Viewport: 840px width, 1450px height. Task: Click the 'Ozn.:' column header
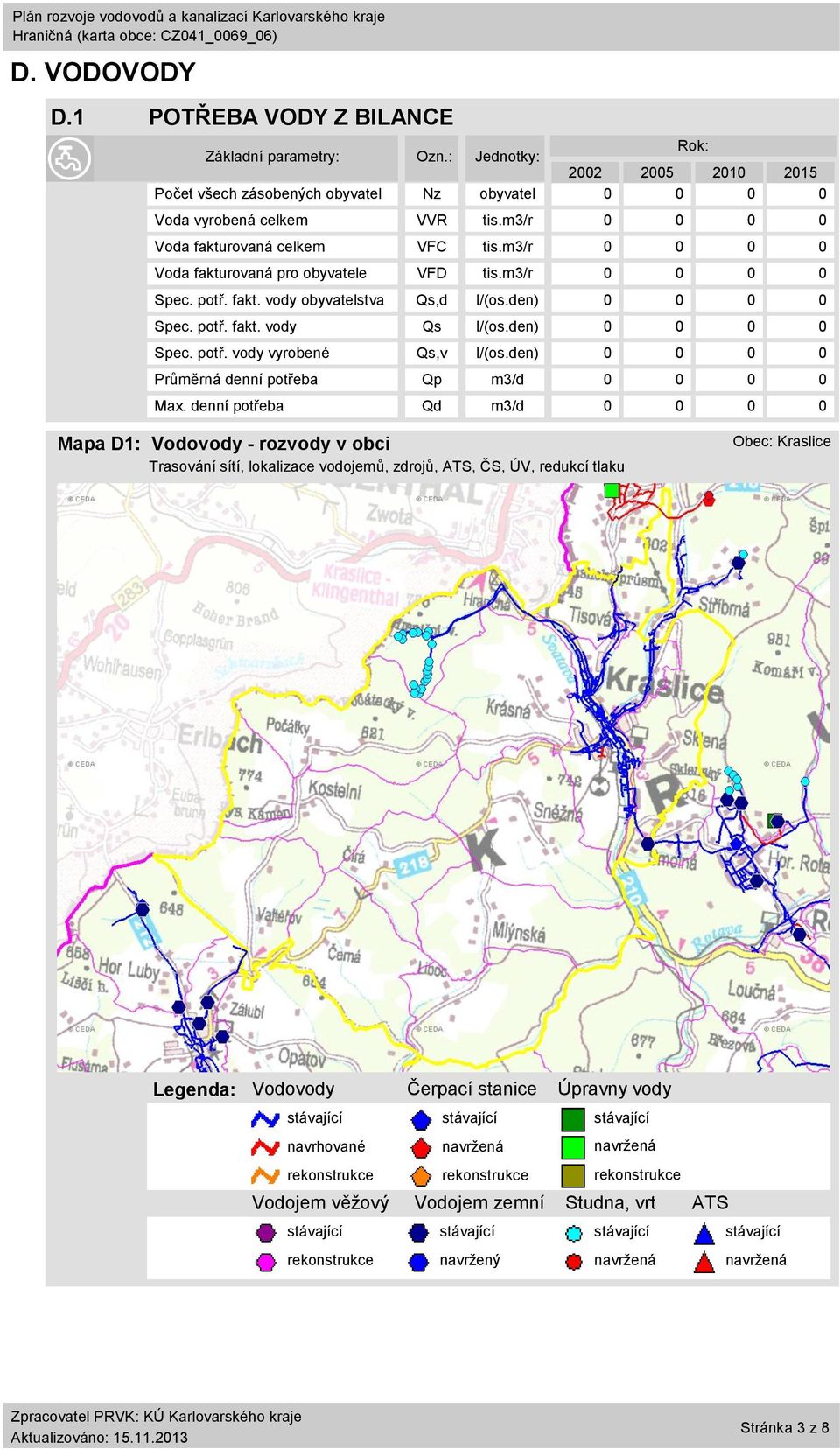coord(434,157)
